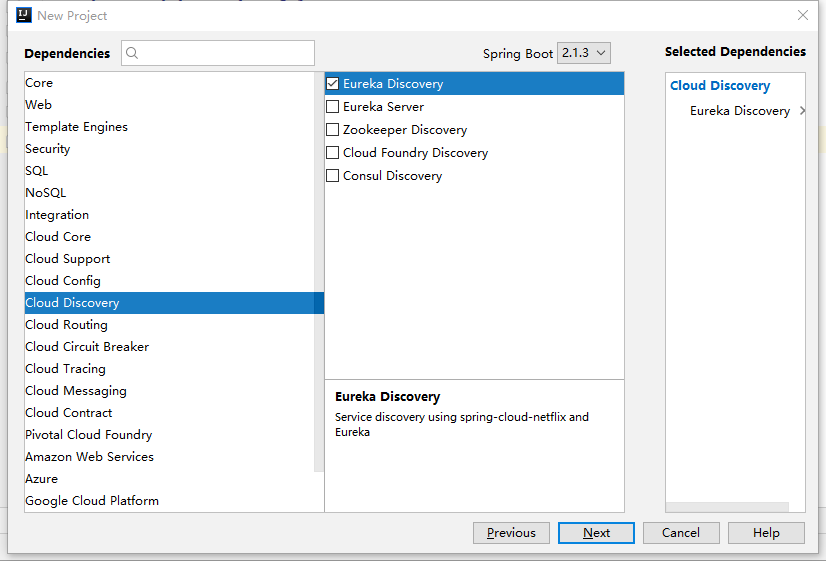Select the Cloud Core category
Viewport: 826px width, 561px height.
(x=169, y=237)
